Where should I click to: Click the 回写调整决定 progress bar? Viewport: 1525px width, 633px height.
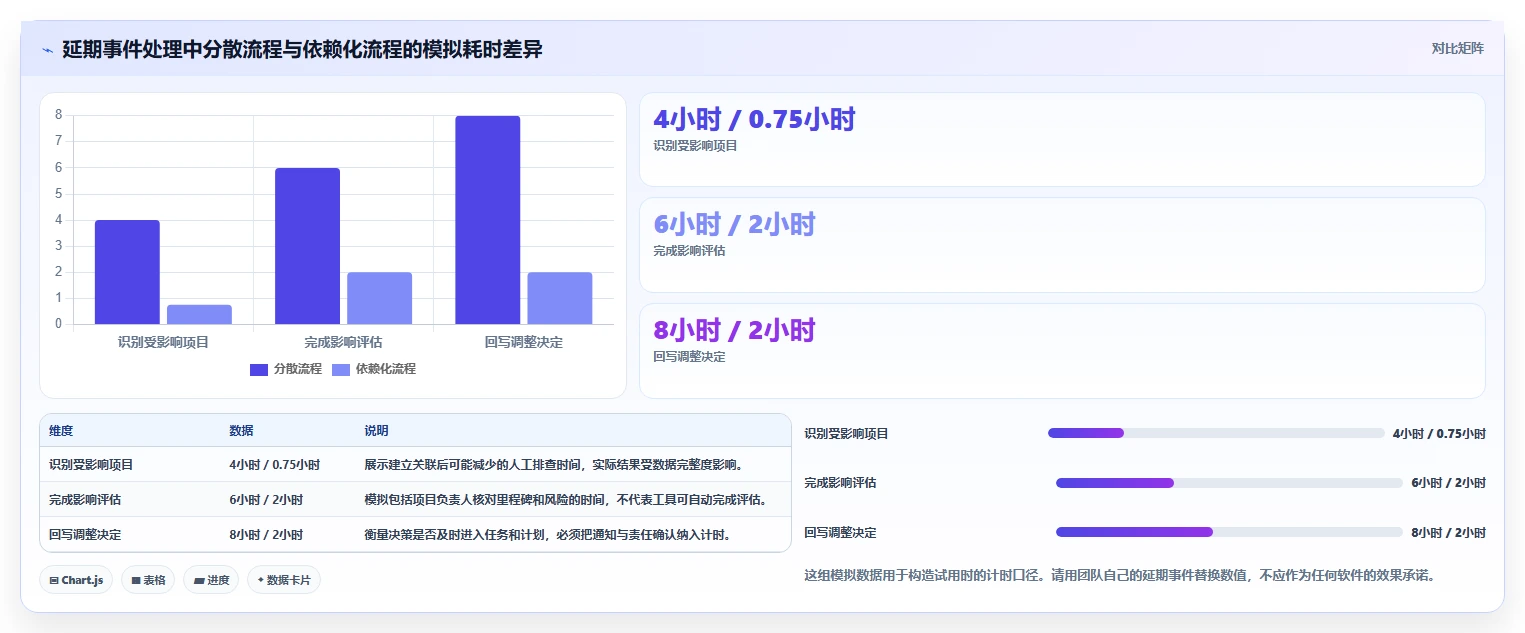(x=1229, y=532)
